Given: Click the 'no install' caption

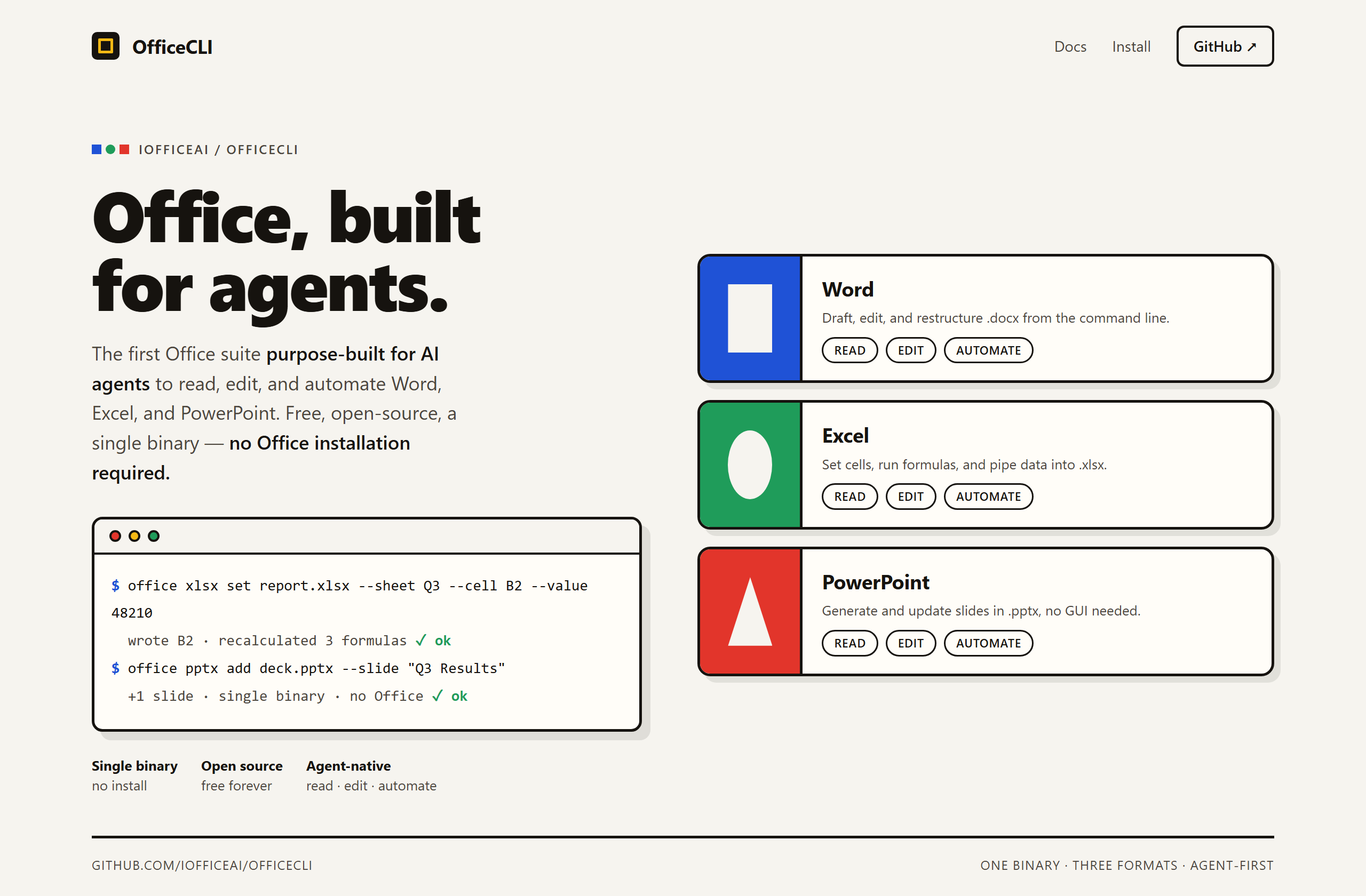Looking at the screenshot, I should coord(120,786).
